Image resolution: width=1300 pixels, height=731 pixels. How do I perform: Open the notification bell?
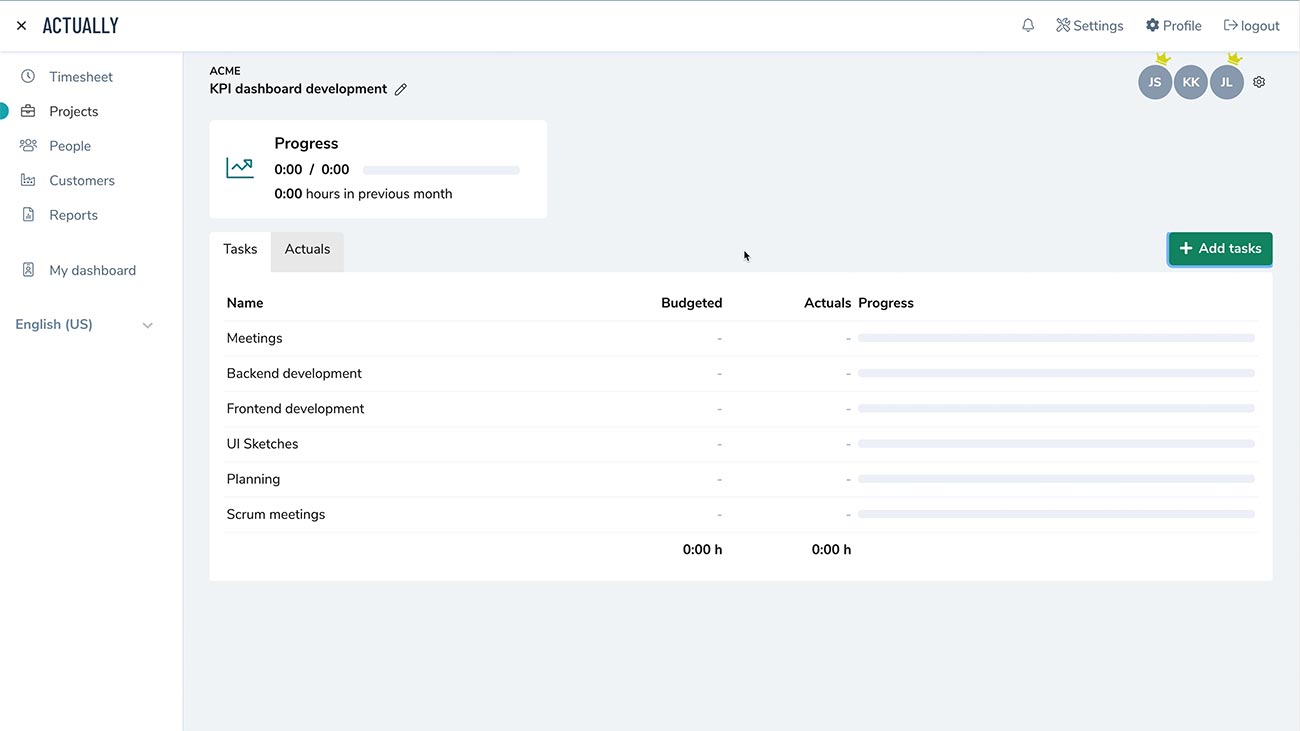point(1028,24)
